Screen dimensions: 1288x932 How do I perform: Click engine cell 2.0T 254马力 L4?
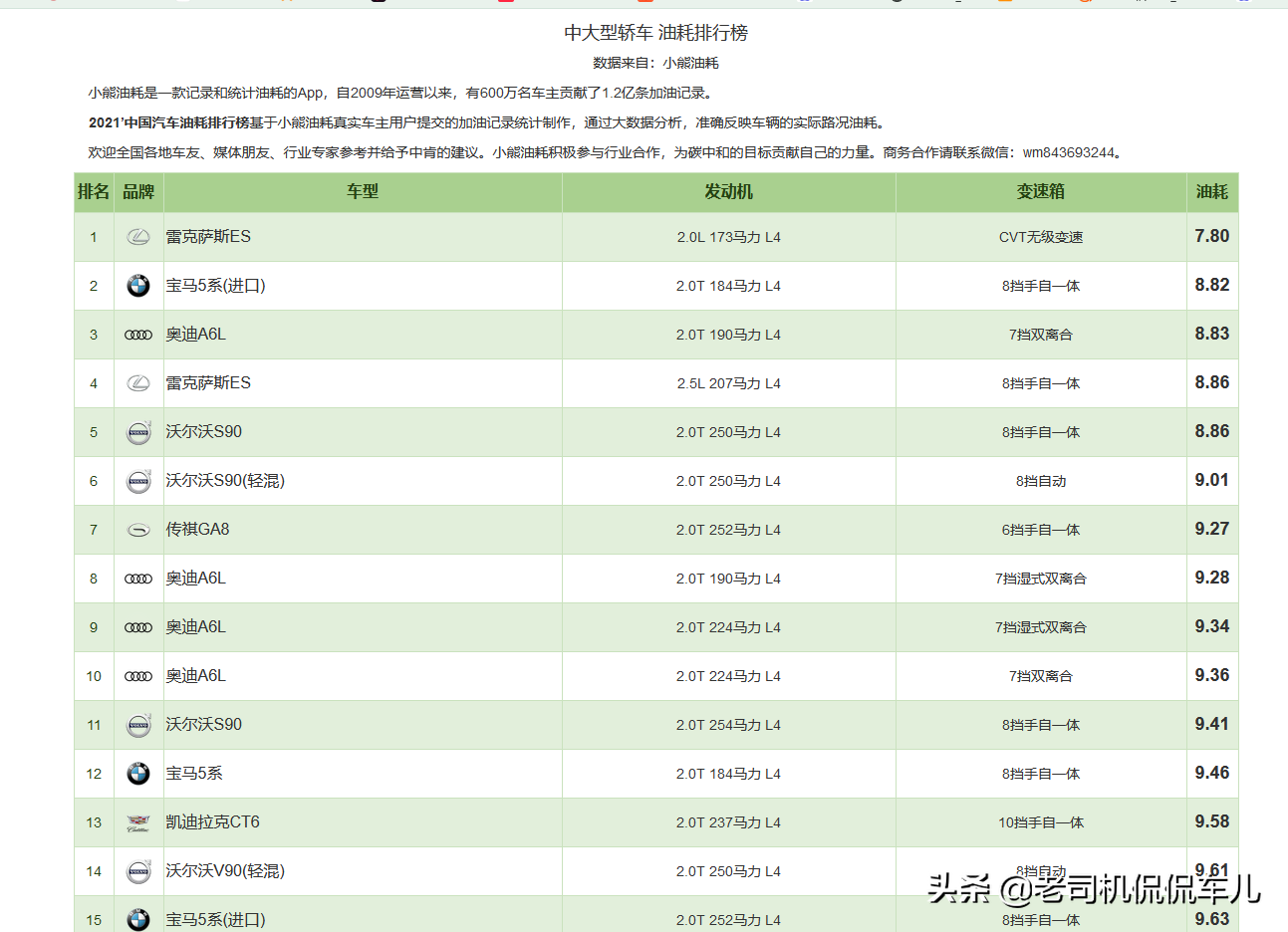[729, 725]
